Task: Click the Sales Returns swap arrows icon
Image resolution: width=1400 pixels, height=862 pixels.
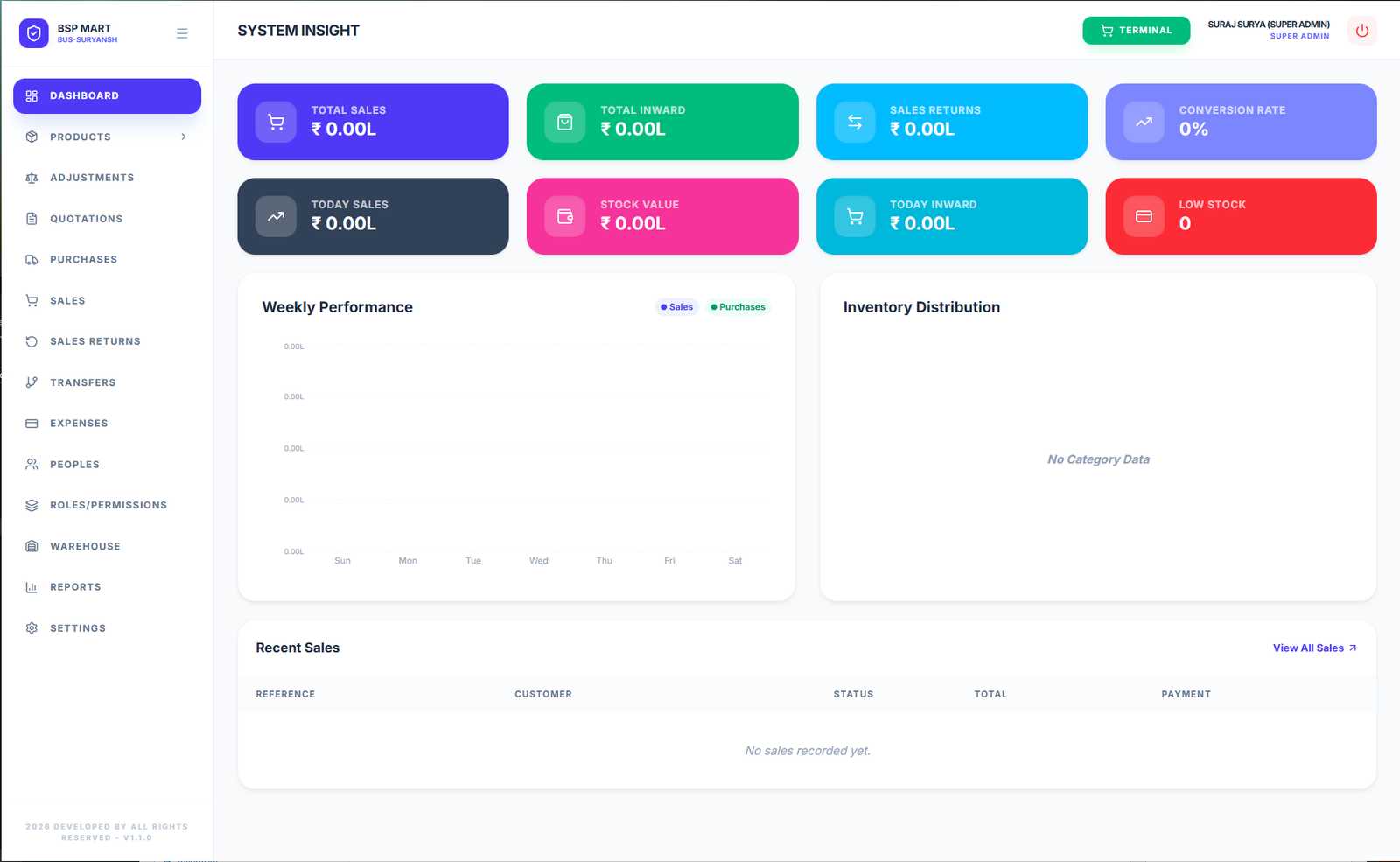Action: tap(854, 122)
